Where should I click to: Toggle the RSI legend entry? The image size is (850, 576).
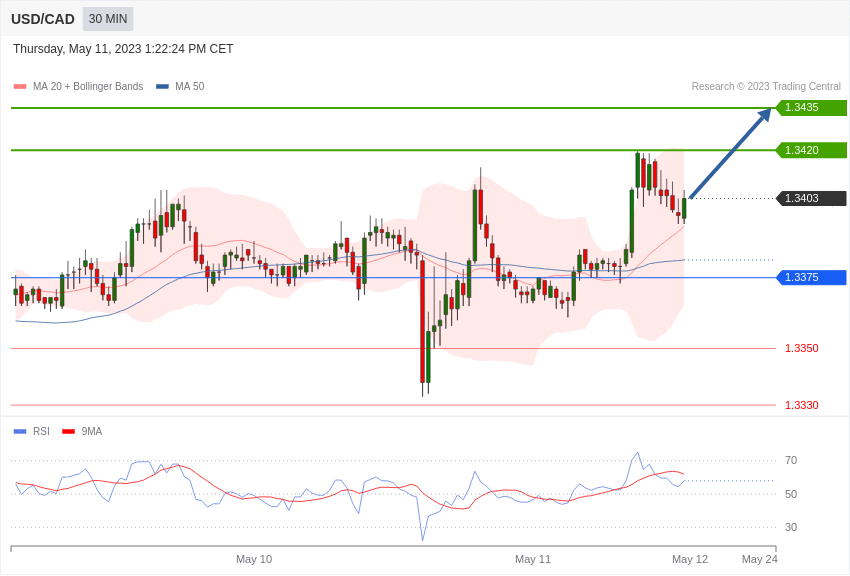pos(31,431)
